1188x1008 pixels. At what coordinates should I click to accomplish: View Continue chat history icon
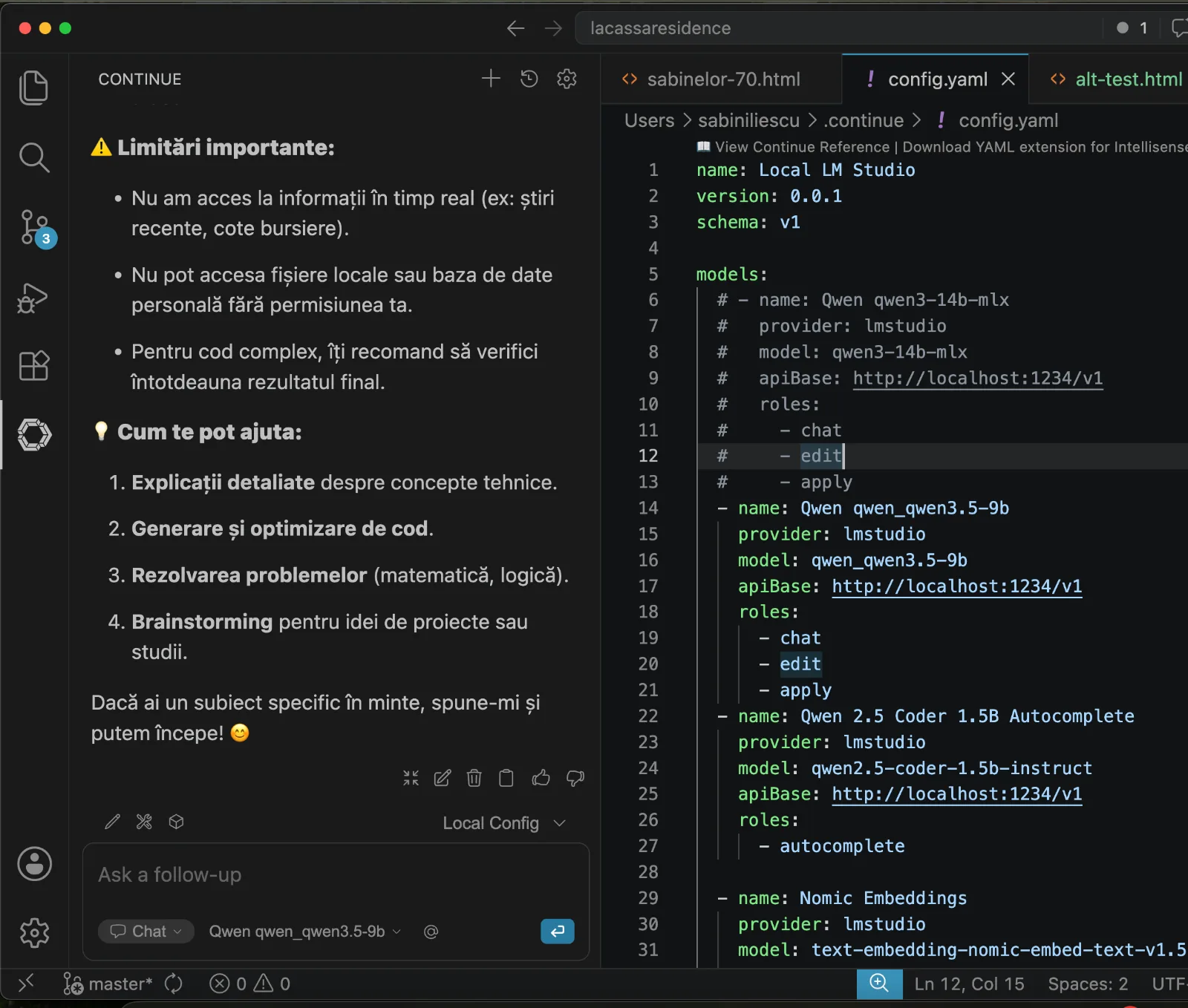529,79
